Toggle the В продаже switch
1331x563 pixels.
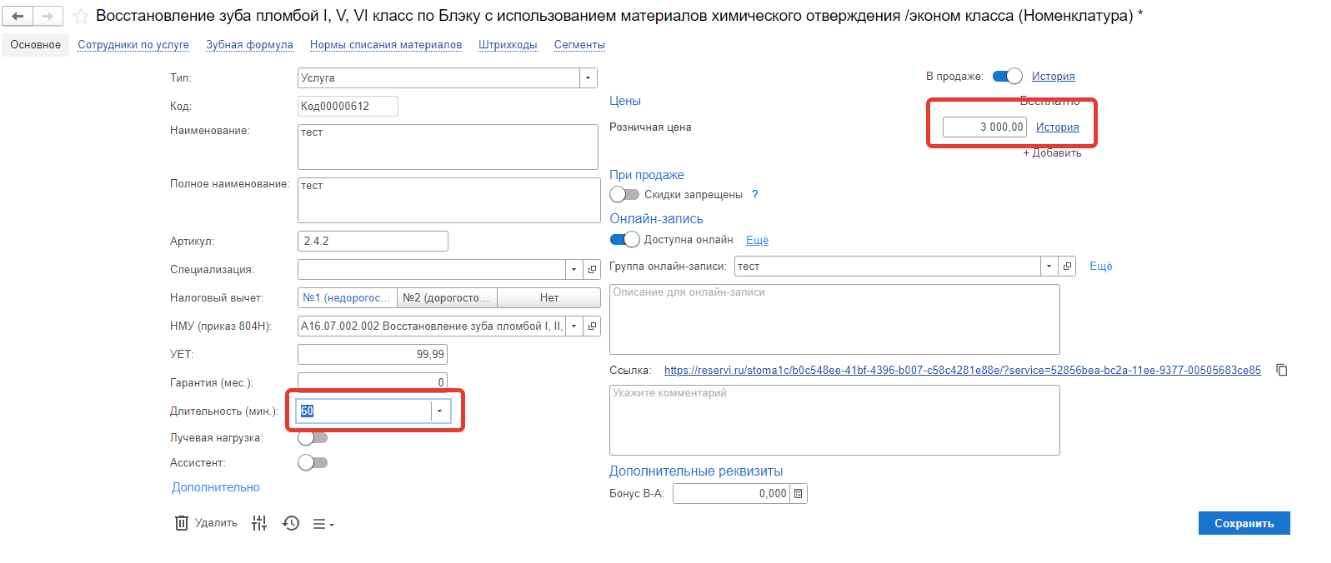point(1008,76)
